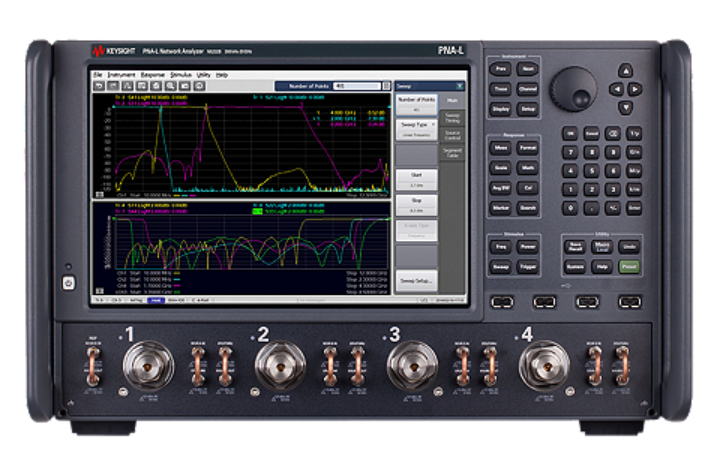710x465 pixels.
Task: Push the up arrow navigation key
Action: 625,70
